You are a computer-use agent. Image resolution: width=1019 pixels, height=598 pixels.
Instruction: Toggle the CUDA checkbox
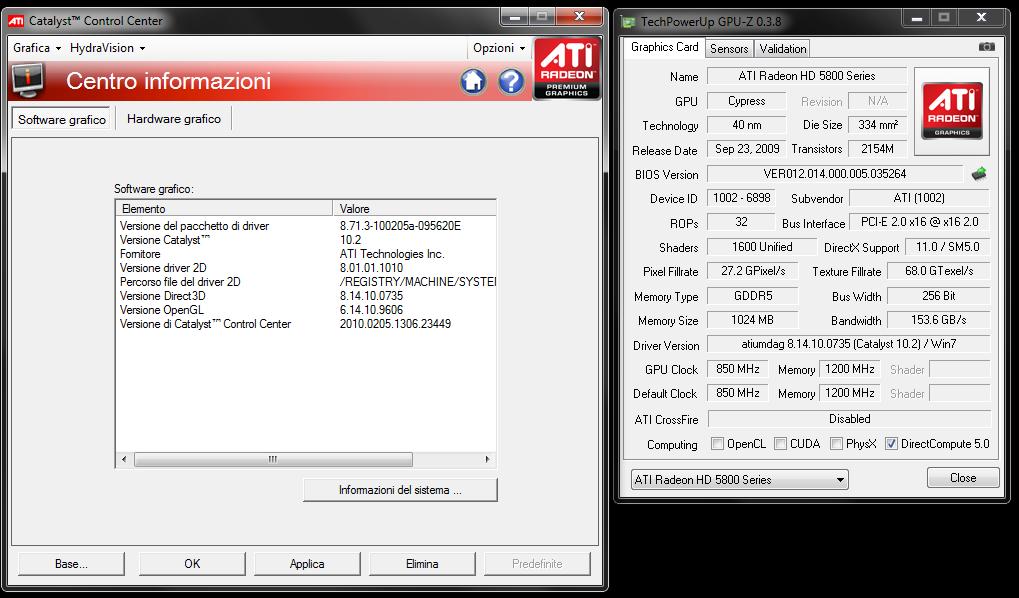(780, 444)
